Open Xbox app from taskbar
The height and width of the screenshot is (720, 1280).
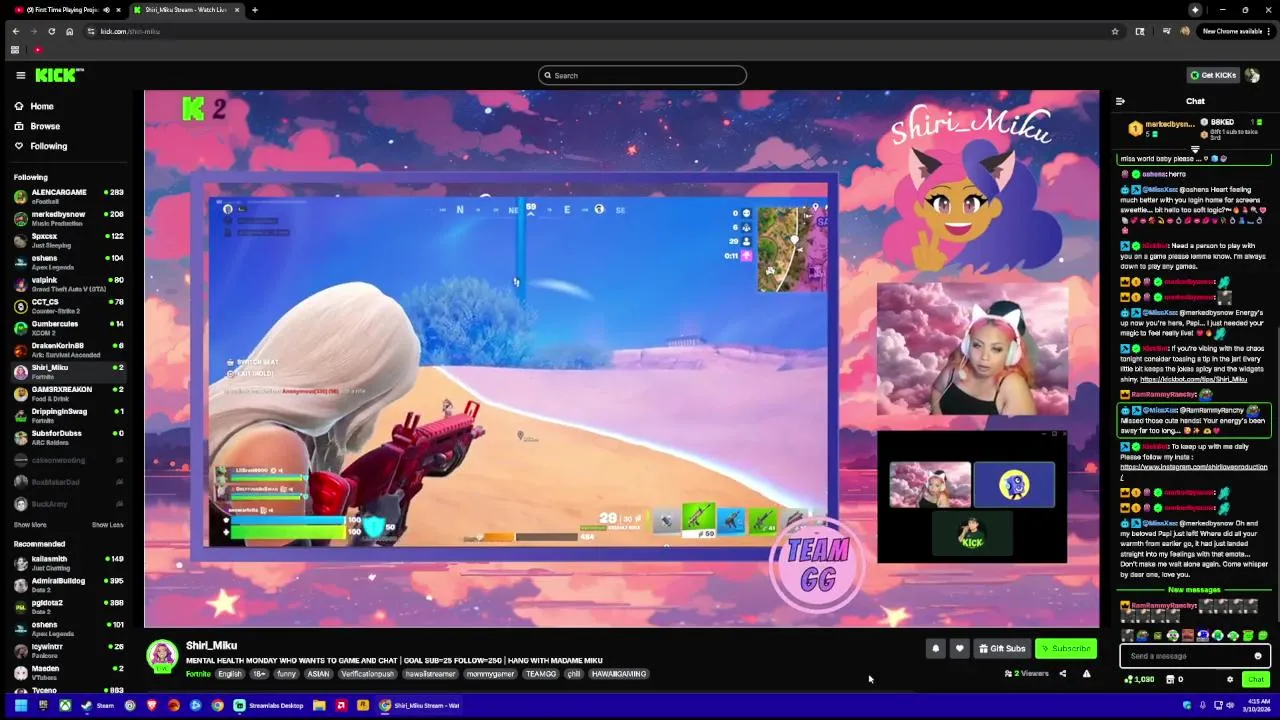64,705
